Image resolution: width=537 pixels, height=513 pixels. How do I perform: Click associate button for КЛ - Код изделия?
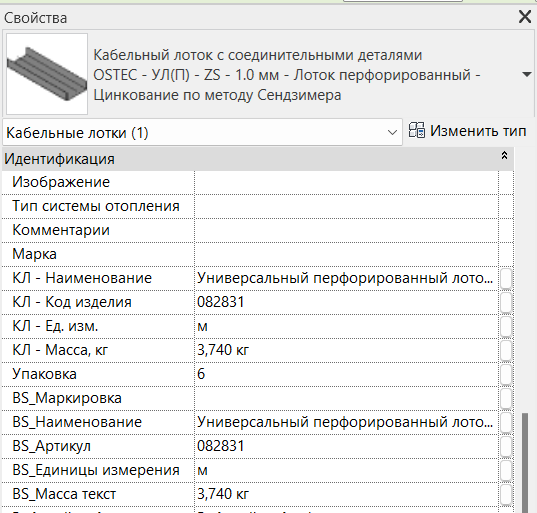506,303
